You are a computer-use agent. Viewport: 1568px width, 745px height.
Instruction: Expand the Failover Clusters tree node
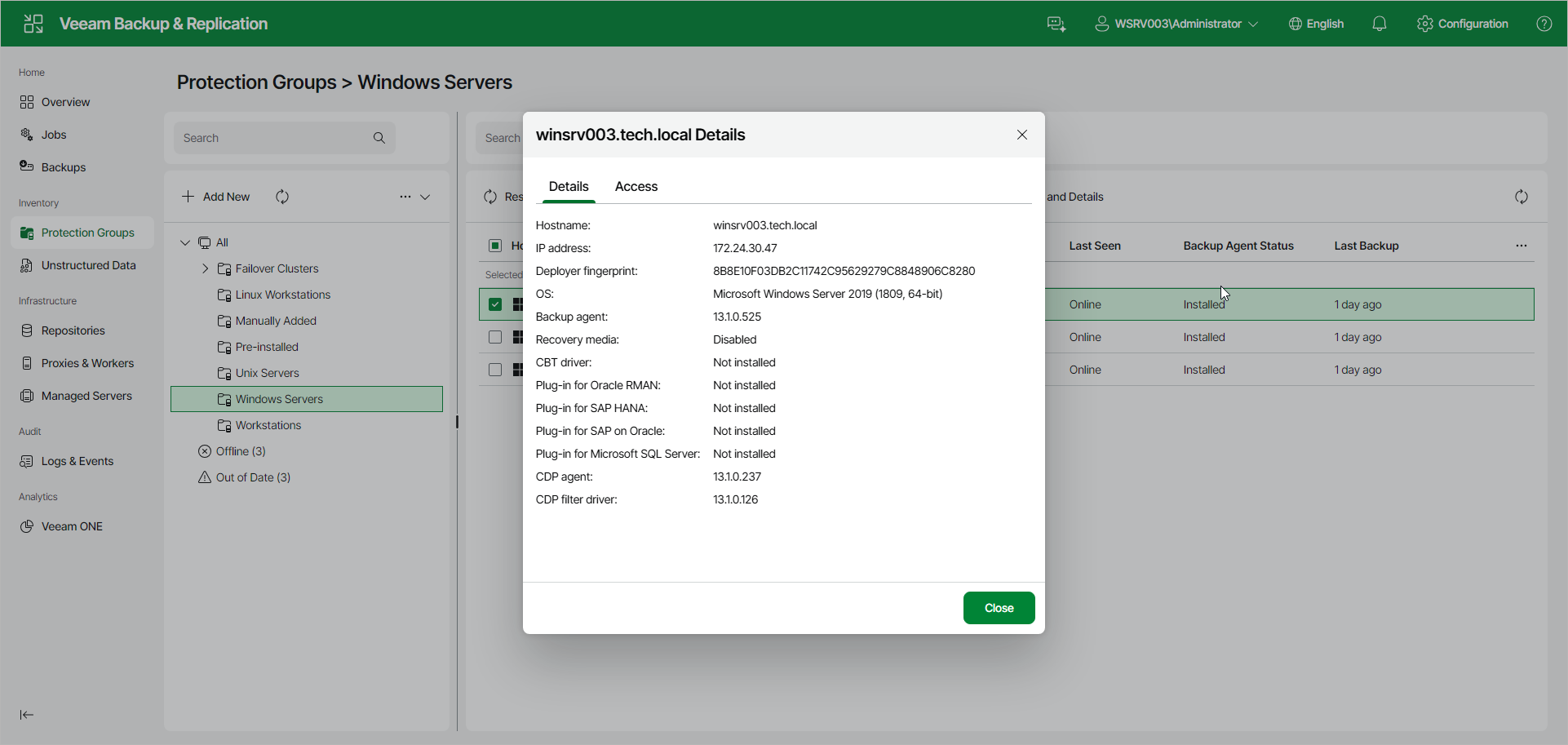point(206,268)
